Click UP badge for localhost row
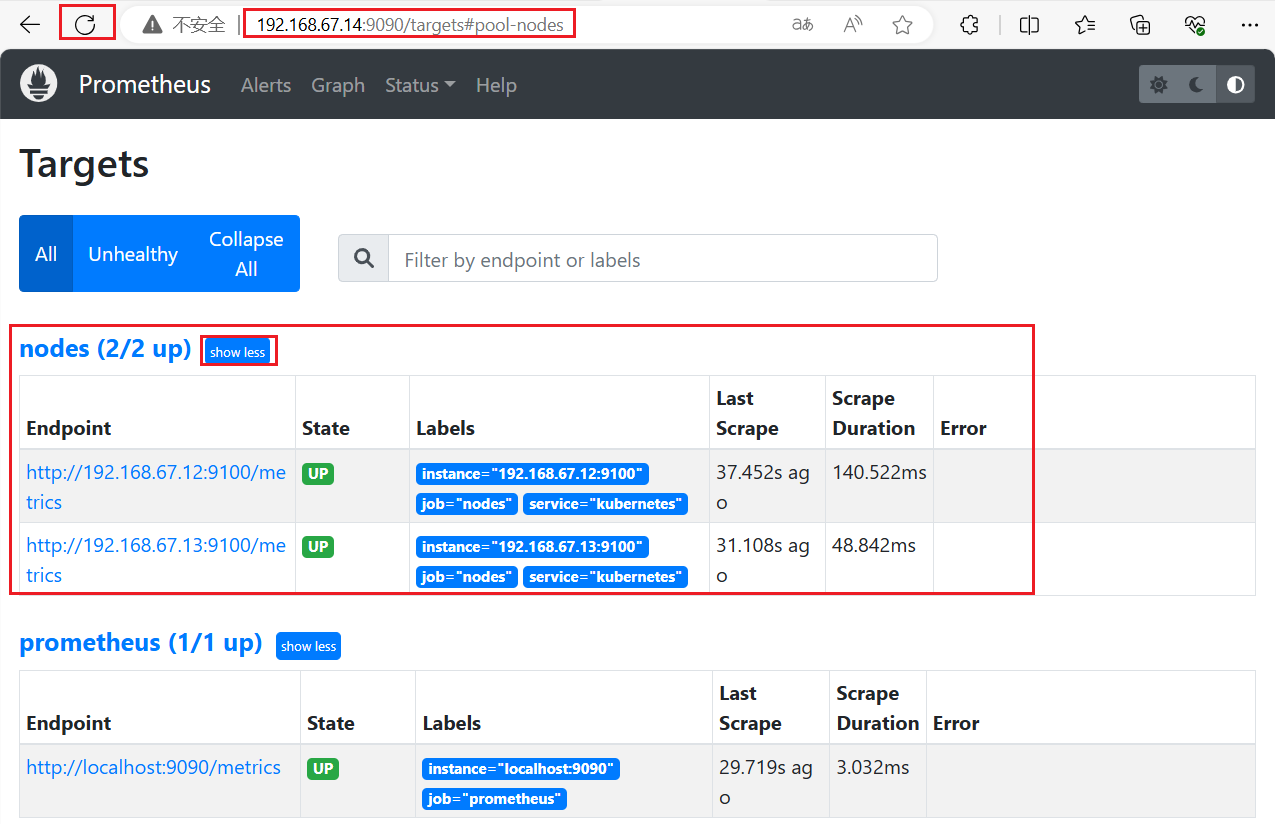The height and width of the screenshot is (824, 1275). click(324, 769)
